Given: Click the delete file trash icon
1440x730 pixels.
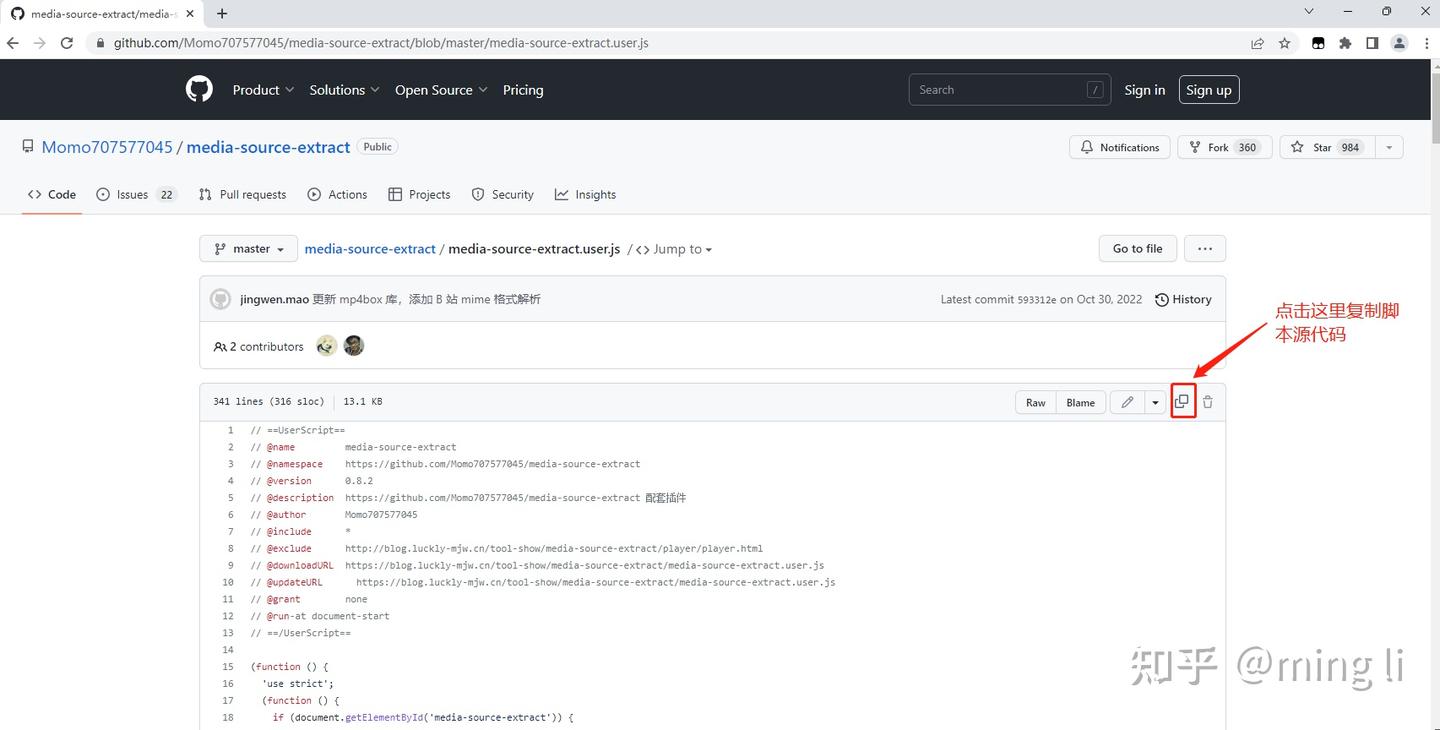Looking at the screenshot, I should click(1208, 402).
